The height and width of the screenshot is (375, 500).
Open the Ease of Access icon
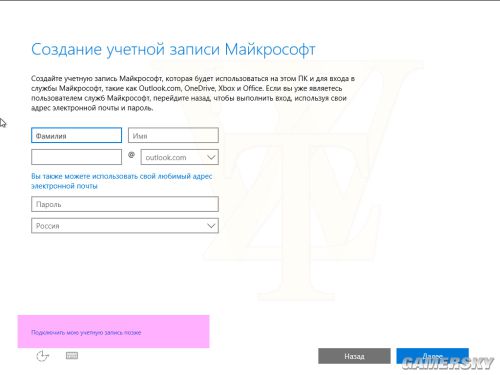42,356
